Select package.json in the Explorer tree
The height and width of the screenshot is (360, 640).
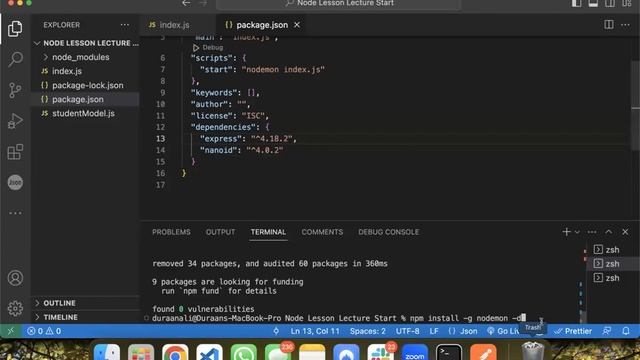(86, 99)
